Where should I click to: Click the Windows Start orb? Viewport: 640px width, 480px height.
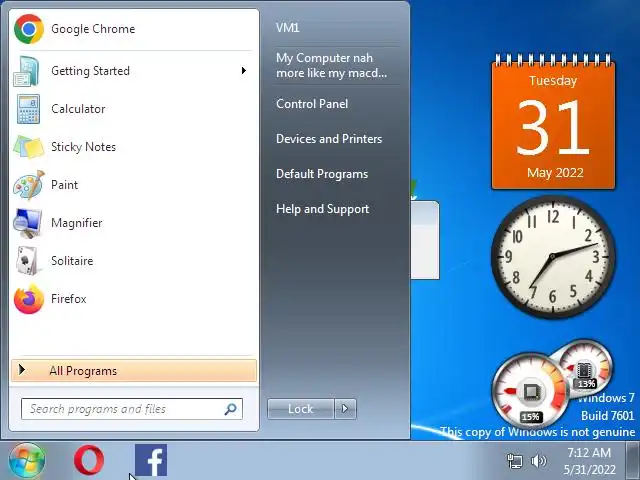point(27,461)
